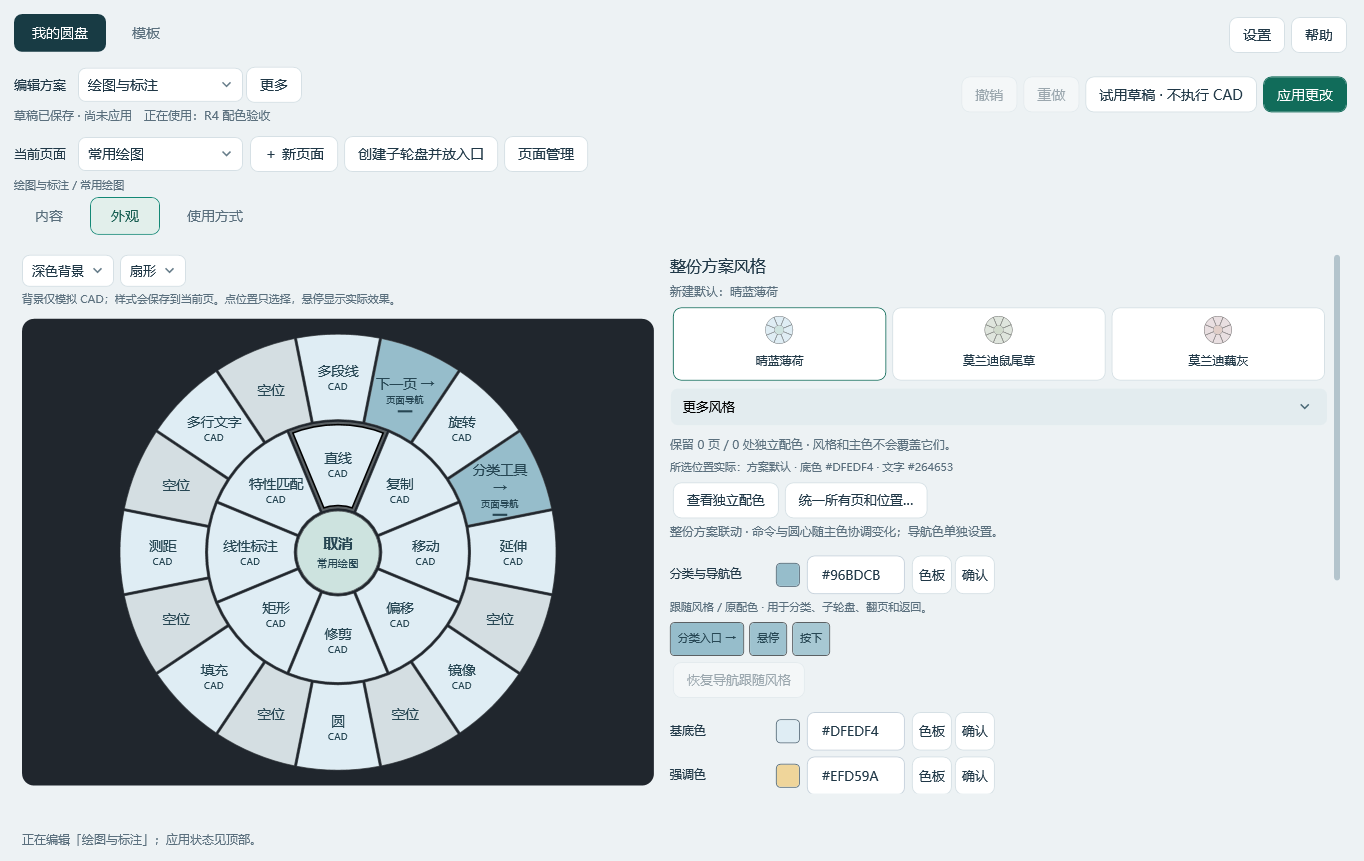Screen dimensions: 1364x861
Task: Open the 编辑方案 dropdown 绘图与标注
Action: [160, 85]
